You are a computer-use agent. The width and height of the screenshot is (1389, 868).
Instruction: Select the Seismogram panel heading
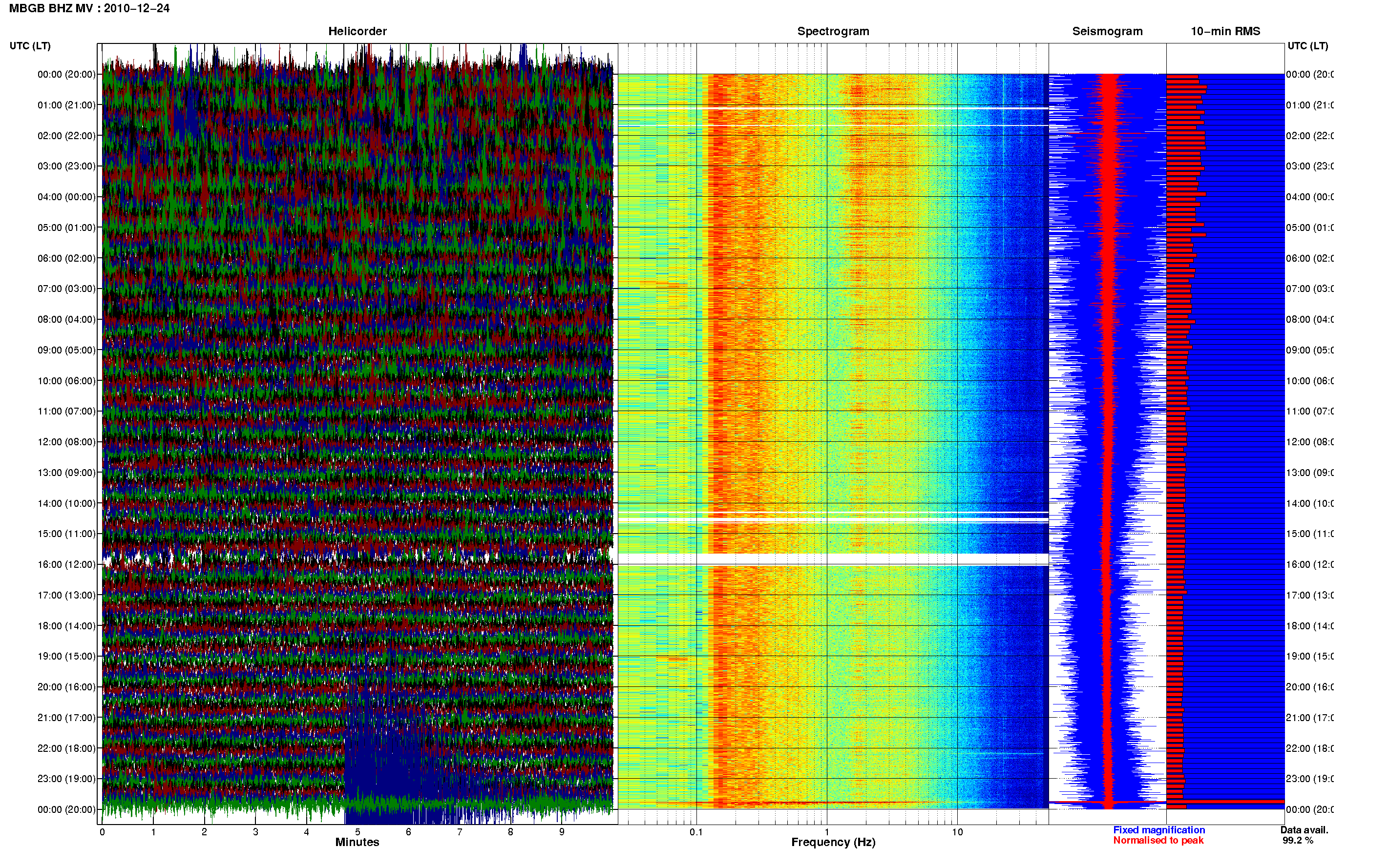[1107, 32]
